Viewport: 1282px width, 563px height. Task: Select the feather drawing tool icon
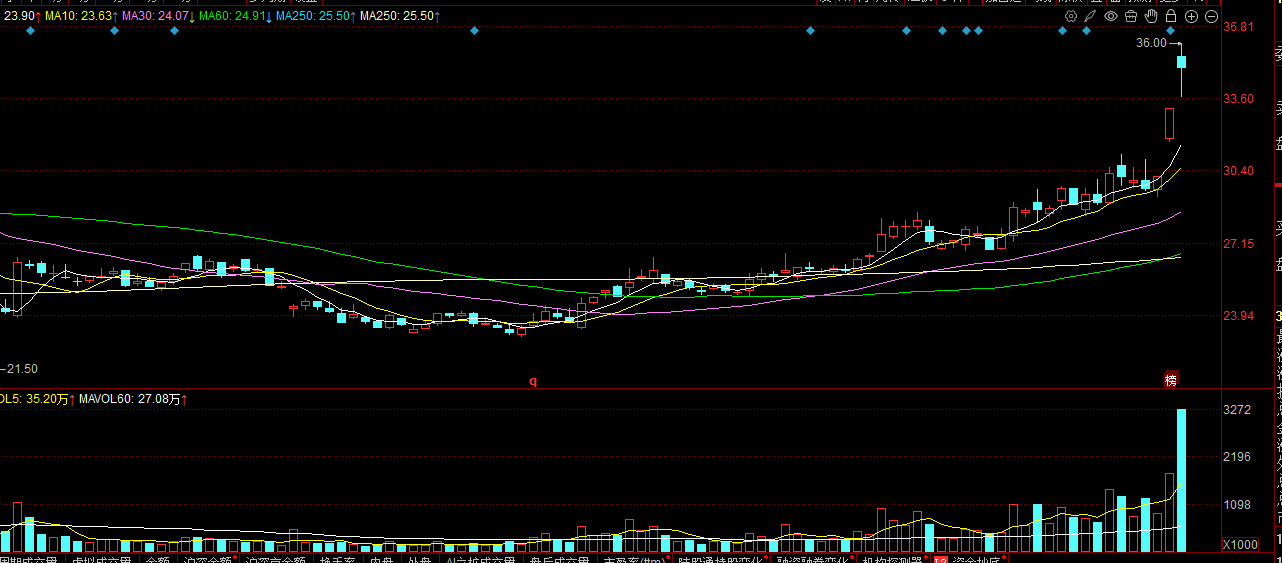click(x=1091, y=16)
